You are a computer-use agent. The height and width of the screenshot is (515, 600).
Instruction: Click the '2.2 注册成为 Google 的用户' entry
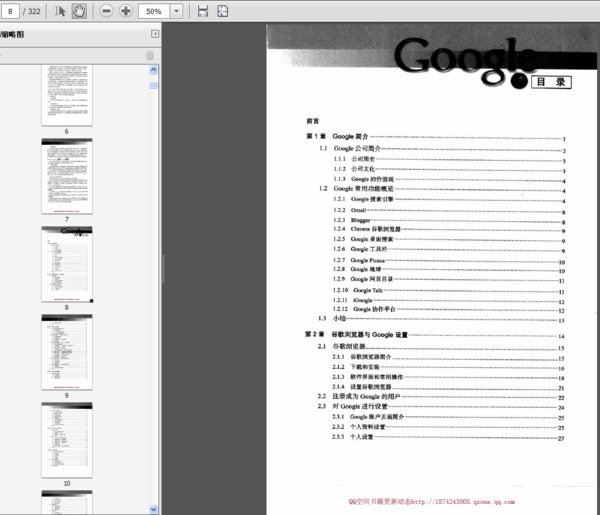441,397
